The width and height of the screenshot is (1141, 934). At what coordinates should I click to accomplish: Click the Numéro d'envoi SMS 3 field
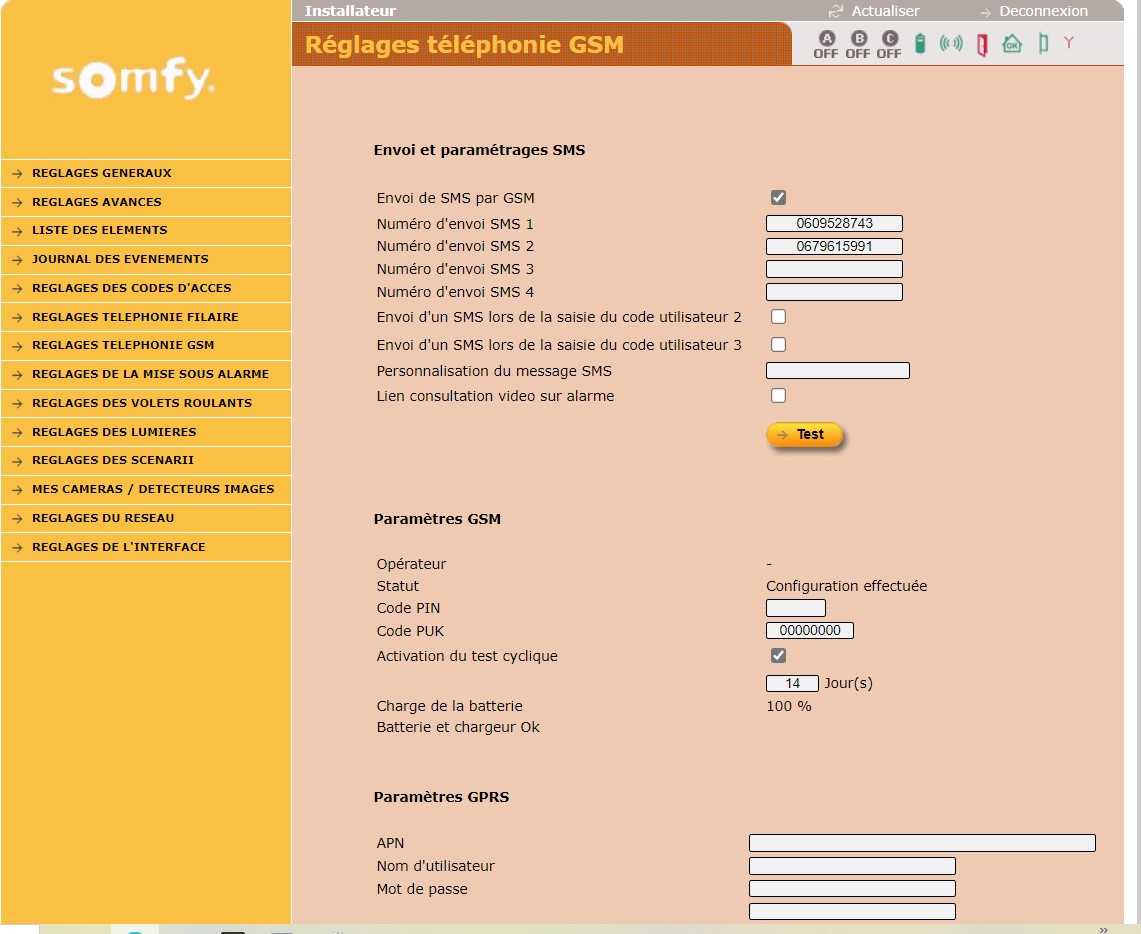pyautogui.click(x=834, y=269)
